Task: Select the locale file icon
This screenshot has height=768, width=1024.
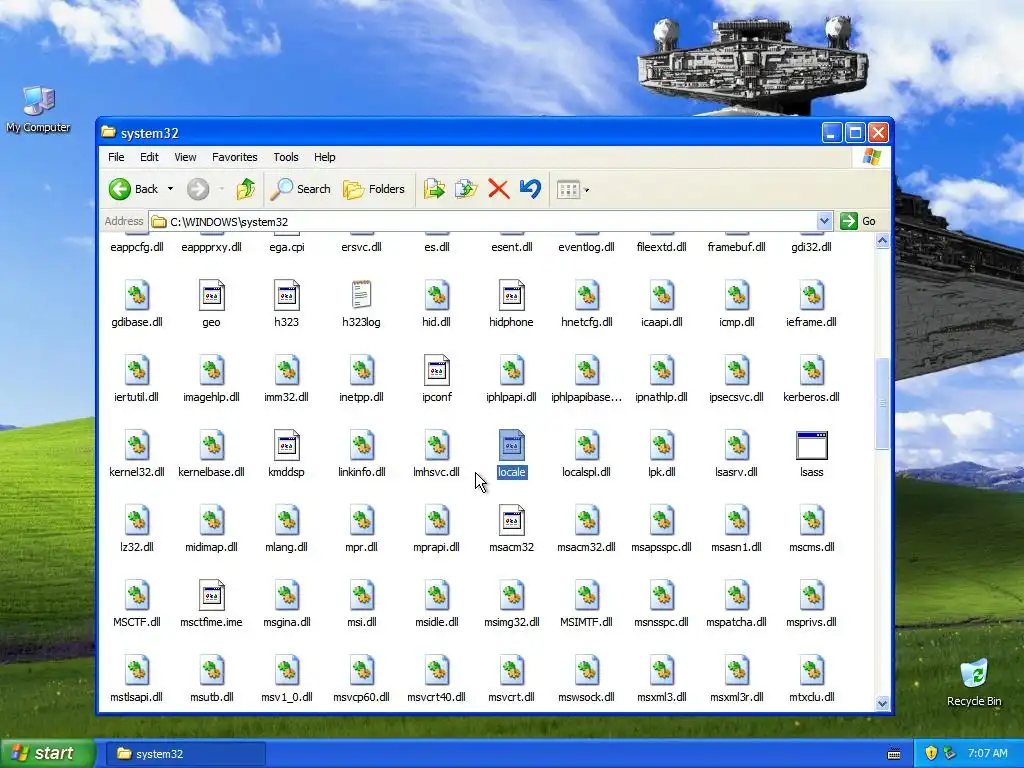Action: point(511,446)
